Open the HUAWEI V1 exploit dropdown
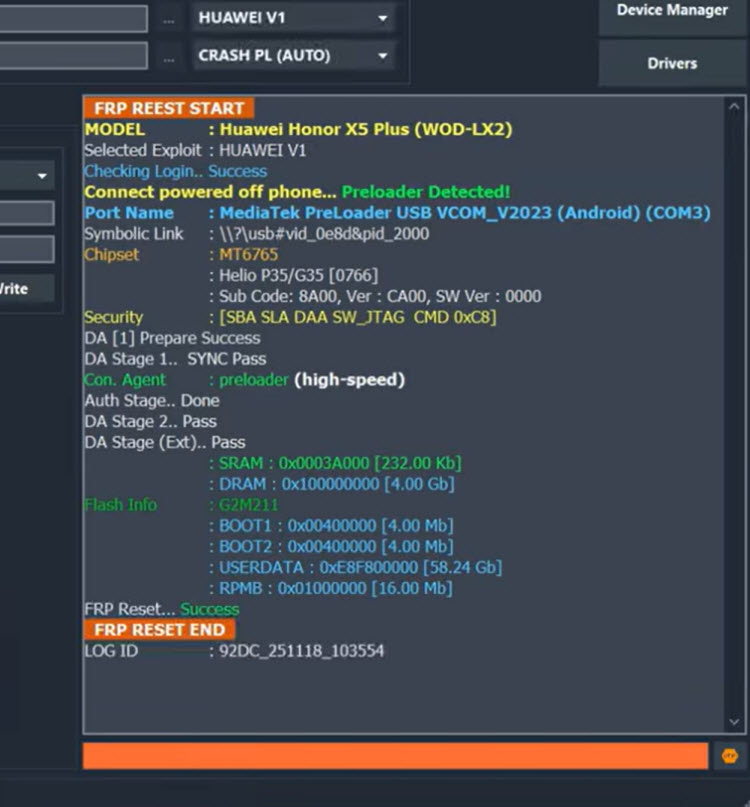This screenshot has width=750, height=807. [x=293, y=18]
